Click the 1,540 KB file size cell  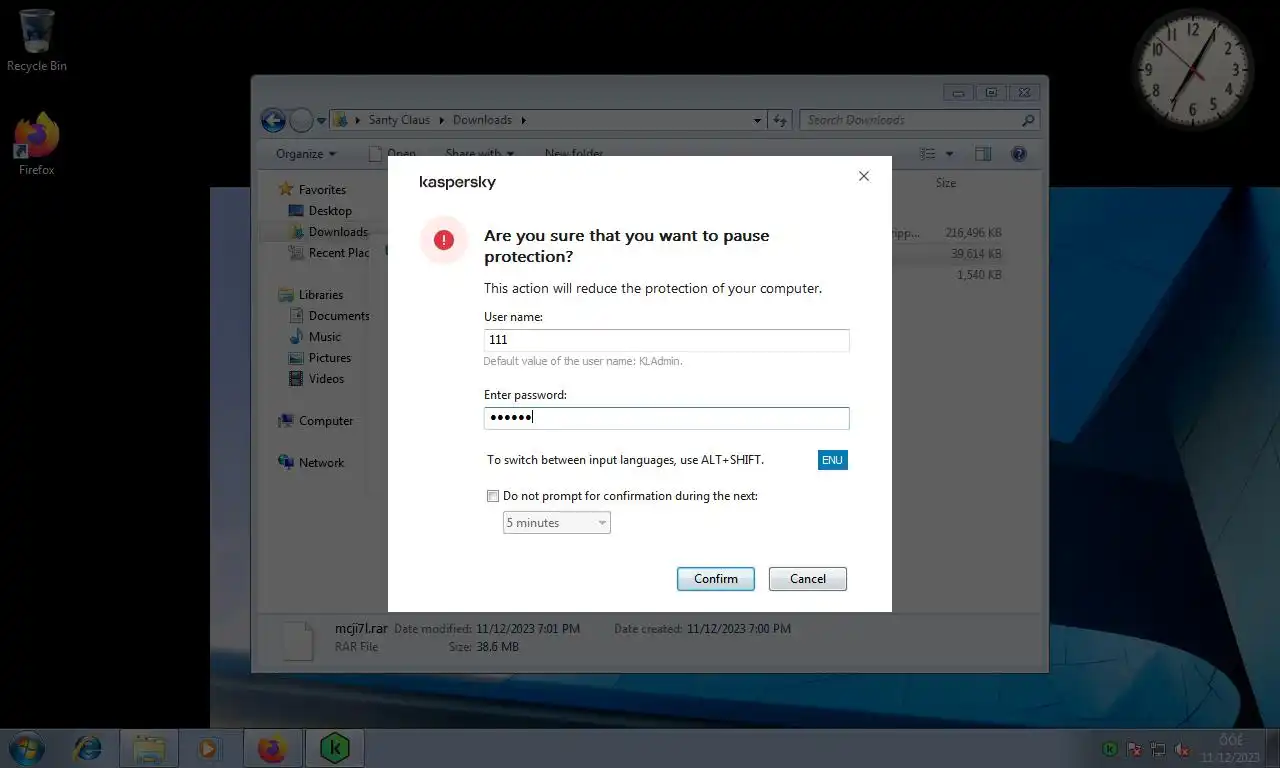pos(979,275)
